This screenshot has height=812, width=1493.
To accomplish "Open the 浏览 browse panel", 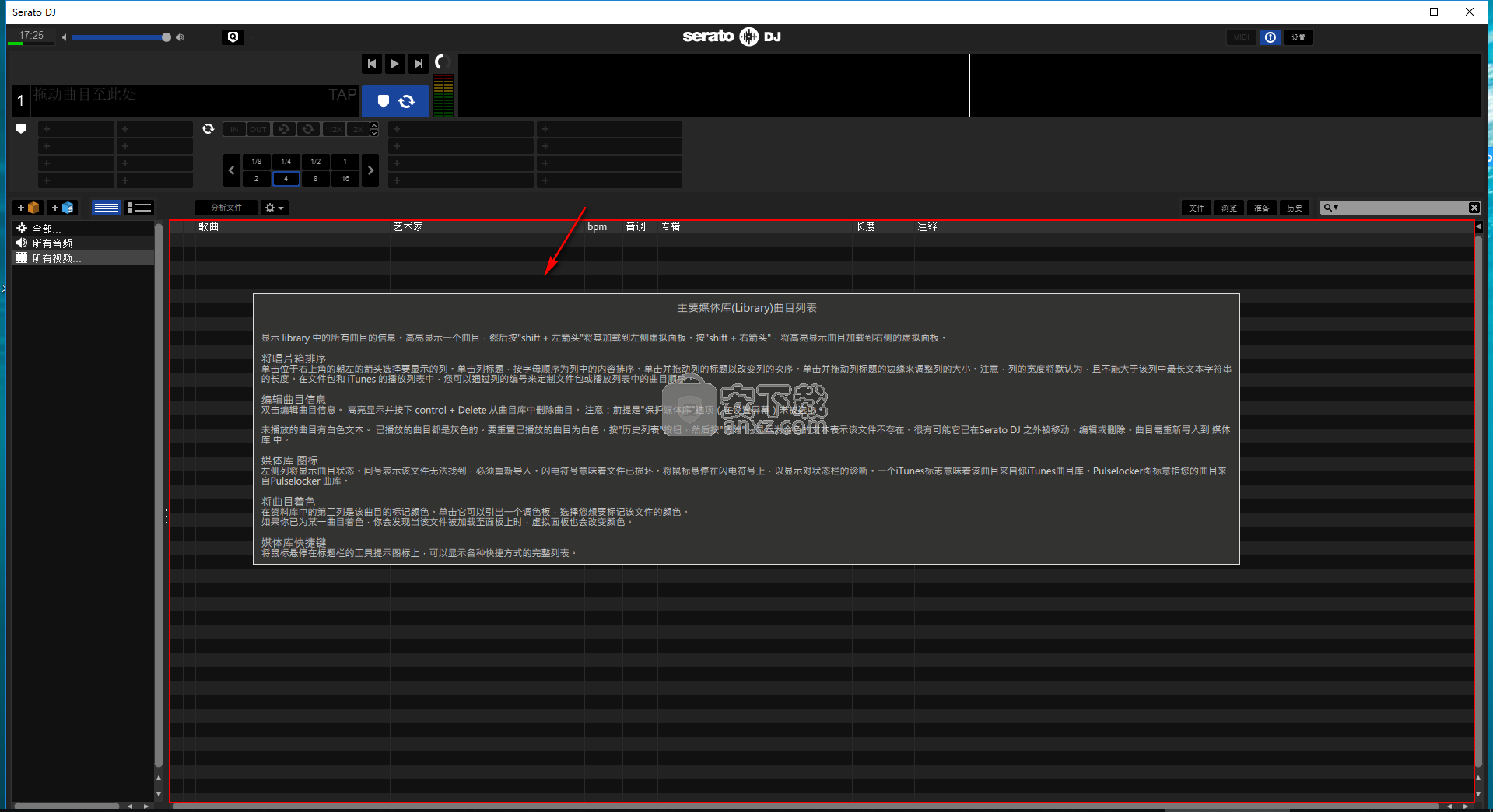I will [x=1229, y=208].
